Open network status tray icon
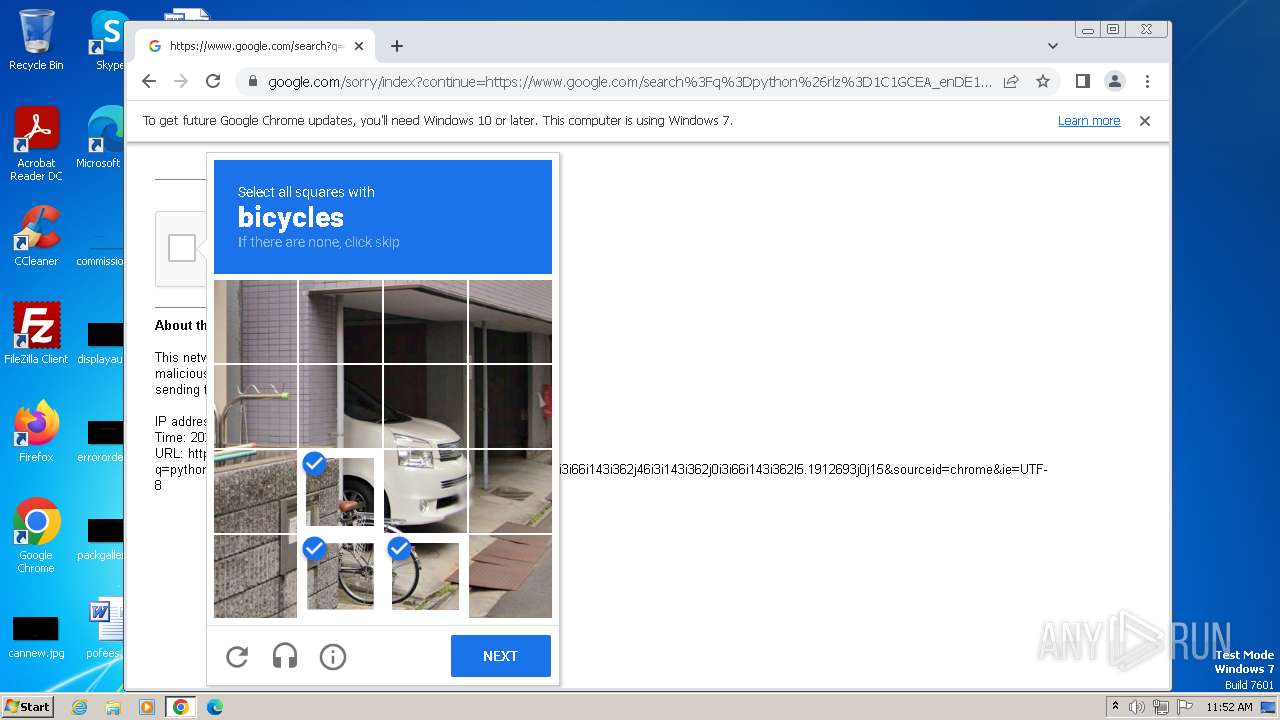The width and height of the screenshot is (1280, 720). point(1160,707)
